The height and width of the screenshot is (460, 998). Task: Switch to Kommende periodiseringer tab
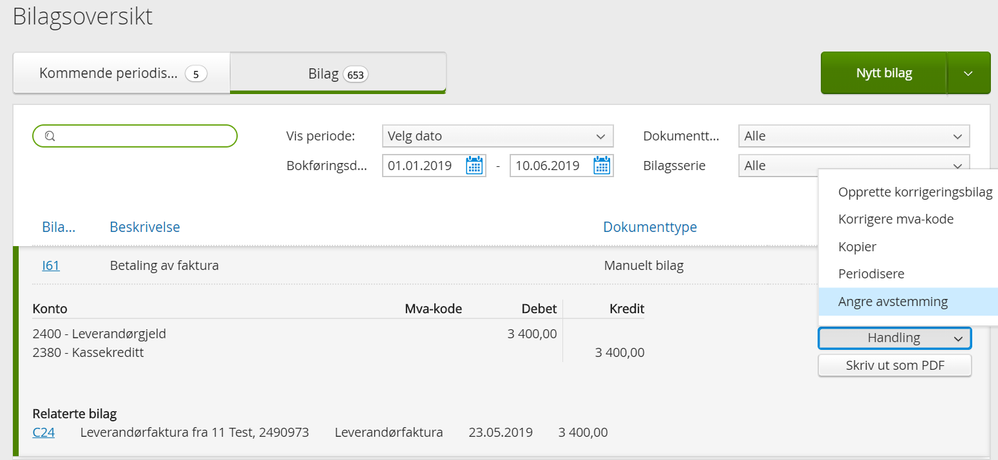pyautogui.click(x=122, y=73)
